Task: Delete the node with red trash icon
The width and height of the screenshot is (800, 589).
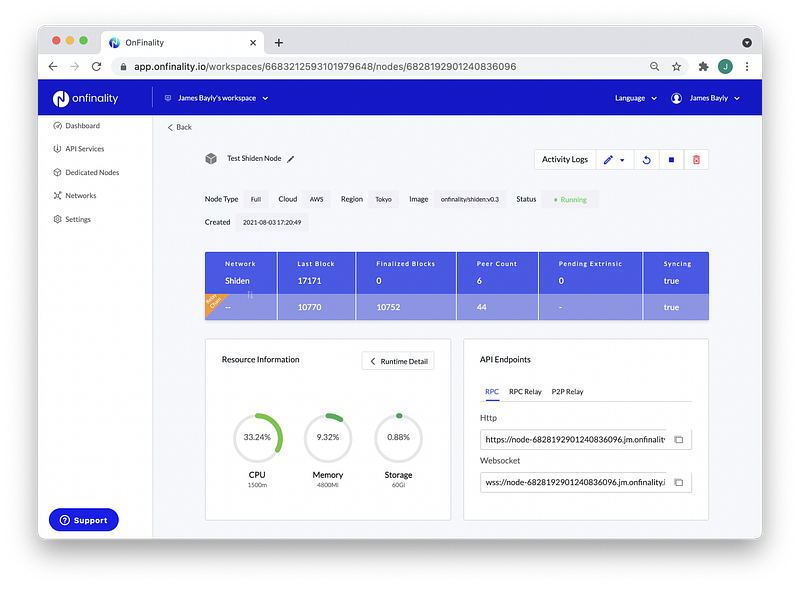Action: pos(696,160)
